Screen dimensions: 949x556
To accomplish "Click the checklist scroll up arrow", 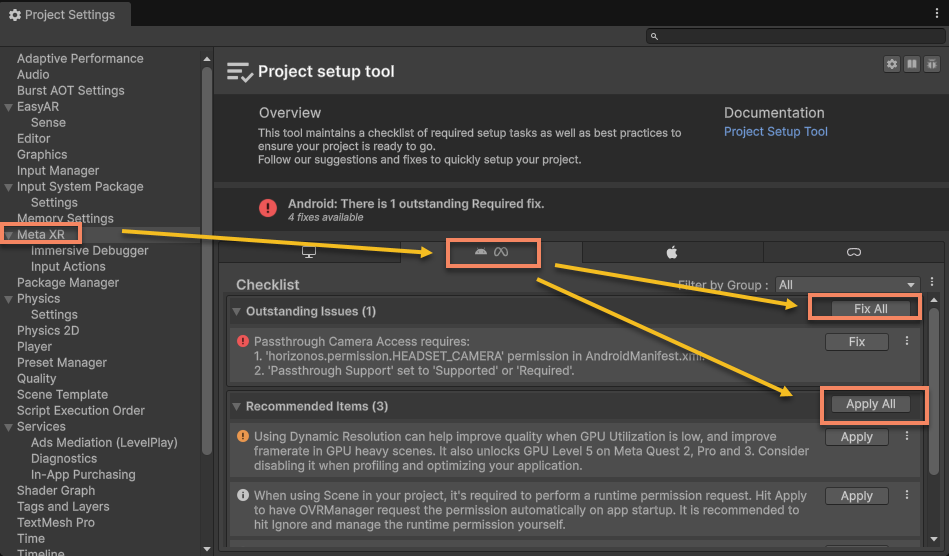I will [x=934, y=300].
